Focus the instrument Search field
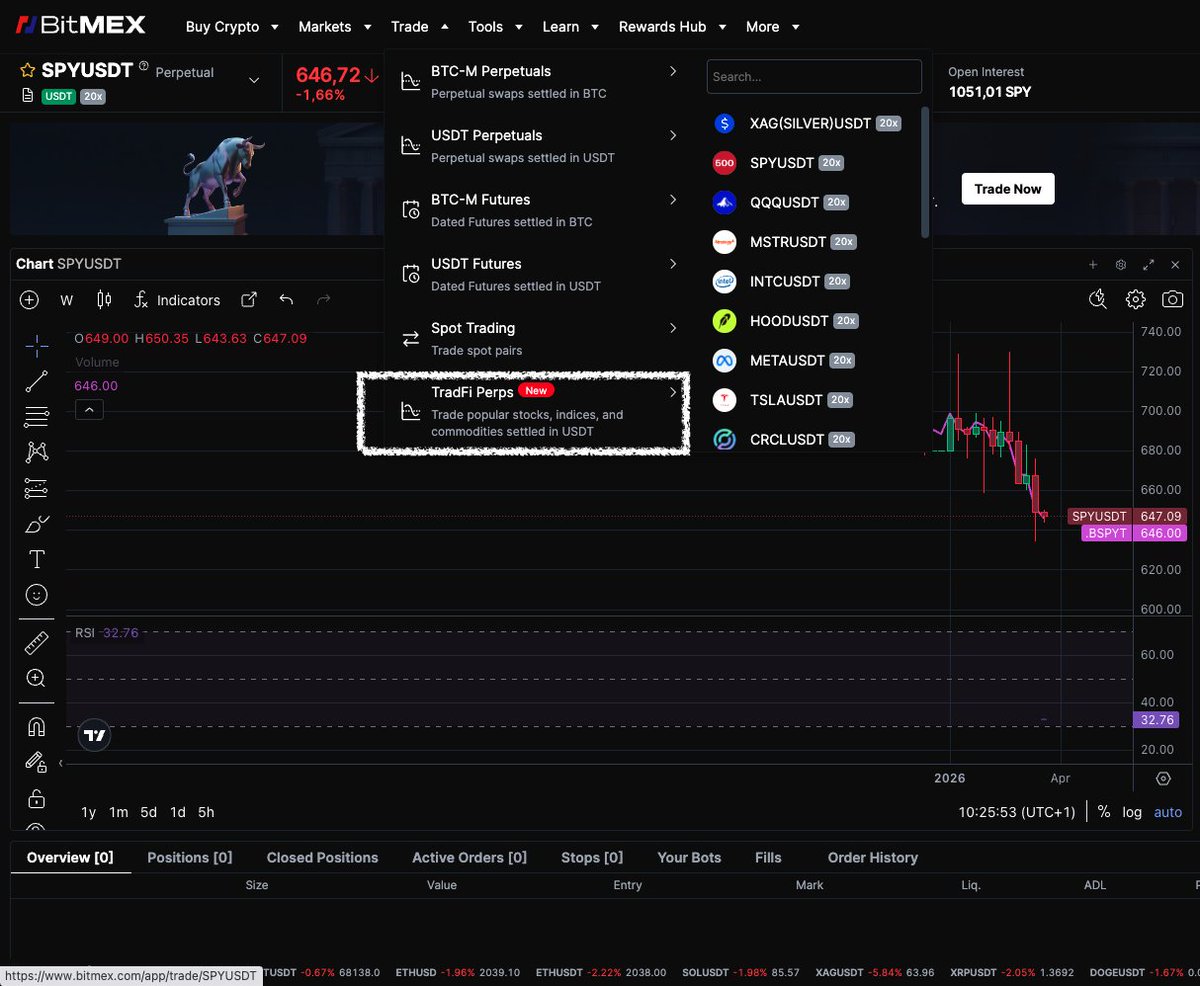This screenshot has height=986, width=1200. 814,76
